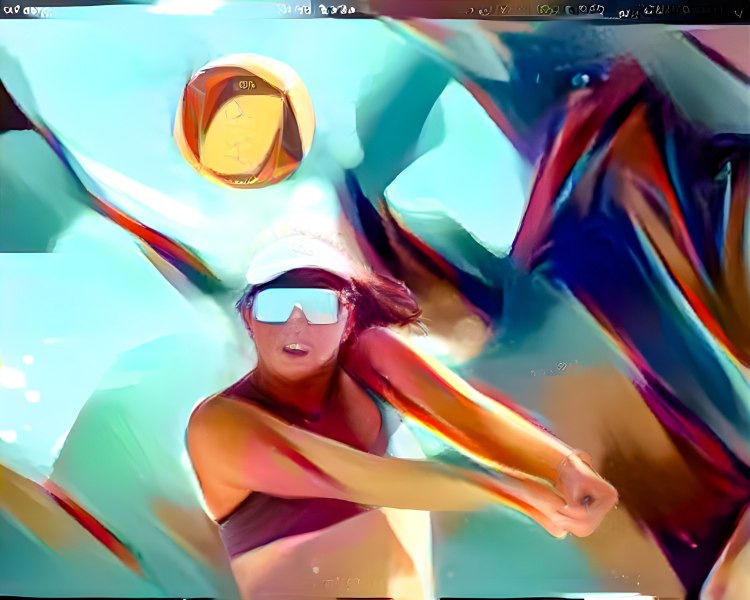The image size is (750, 600).
Task: Click the clock text in the top bar center
Action: pyautogui.click(x=316, y=9)
